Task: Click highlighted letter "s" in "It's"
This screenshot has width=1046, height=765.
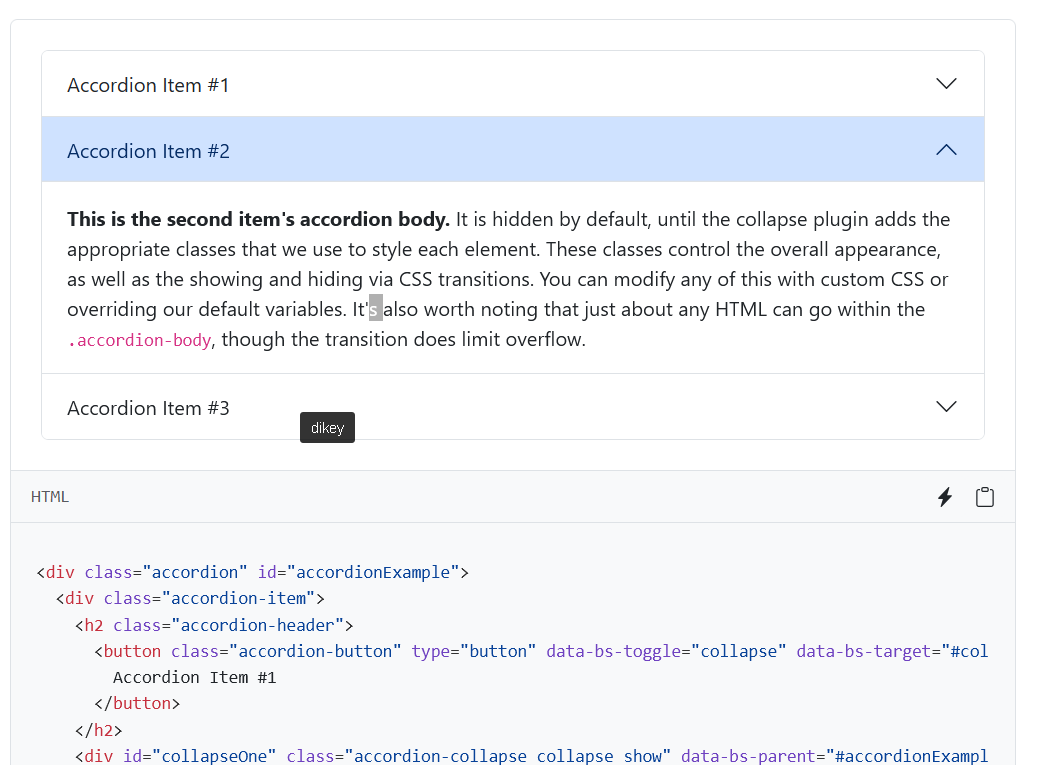Action: pyautogui.click(x=376, y=309)
